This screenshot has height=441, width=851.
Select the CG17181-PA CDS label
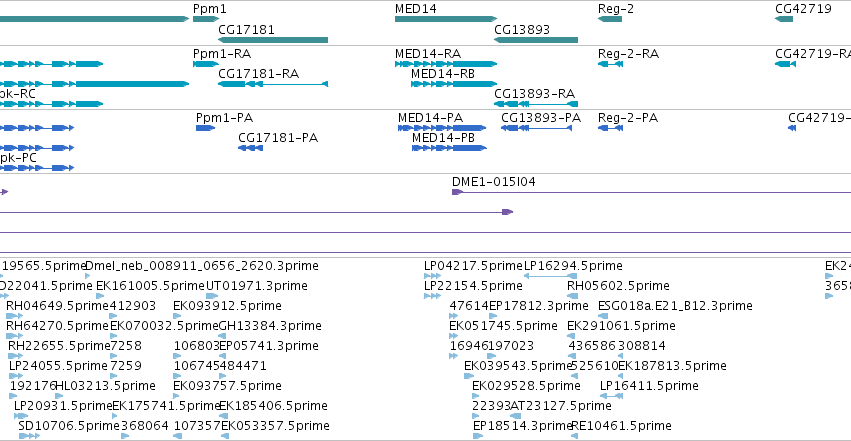pyautogui.click(x=278, y=138)
